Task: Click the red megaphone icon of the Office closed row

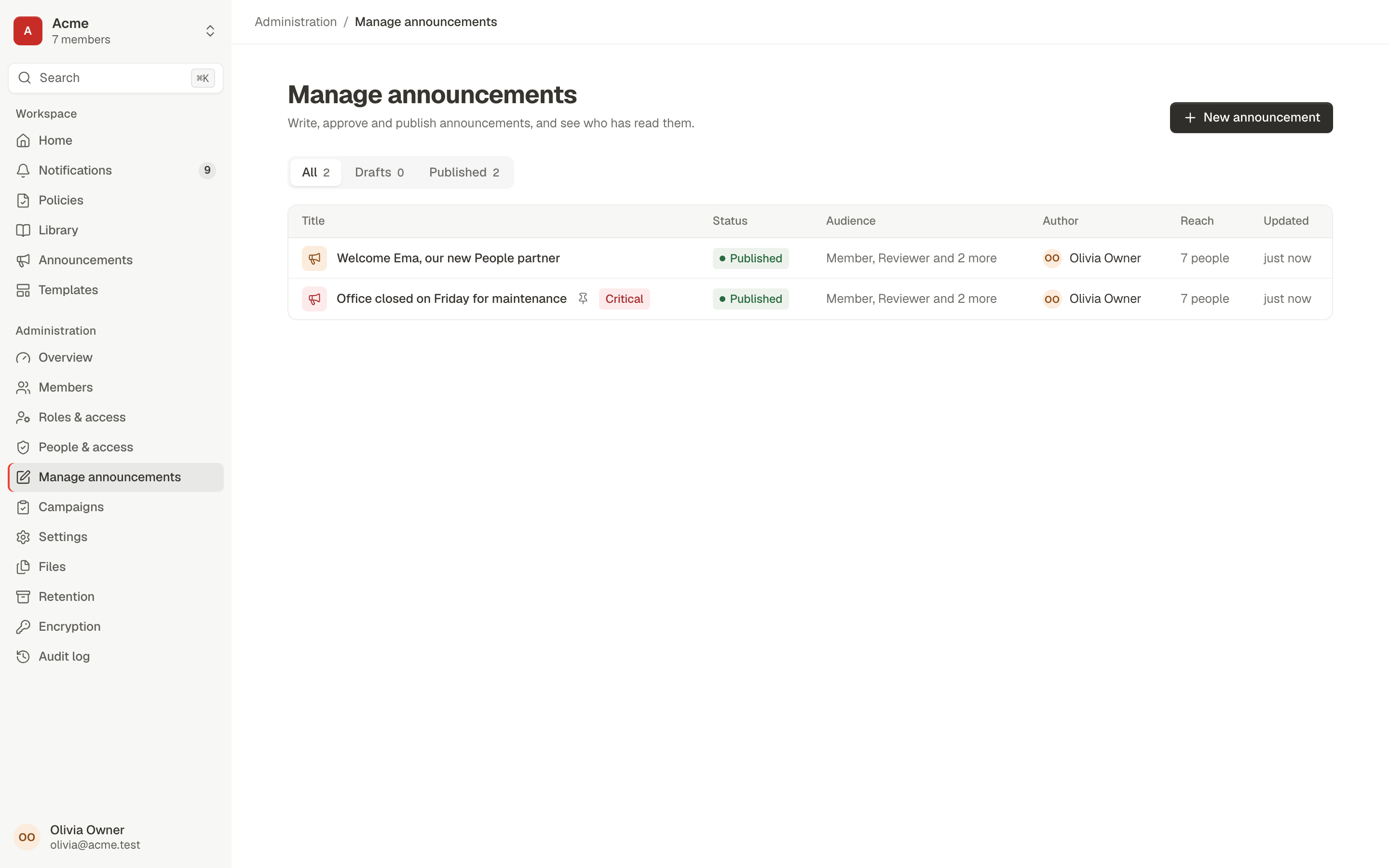Action: pos(314,299)
